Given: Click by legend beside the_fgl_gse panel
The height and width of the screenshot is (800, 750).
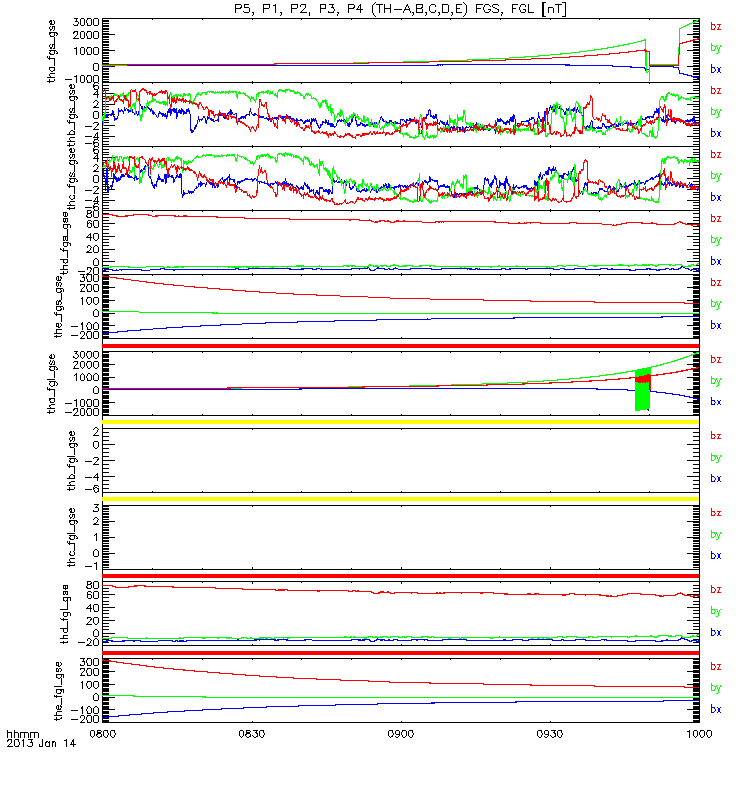Looking at the screenshot, I should click(716, 688).
